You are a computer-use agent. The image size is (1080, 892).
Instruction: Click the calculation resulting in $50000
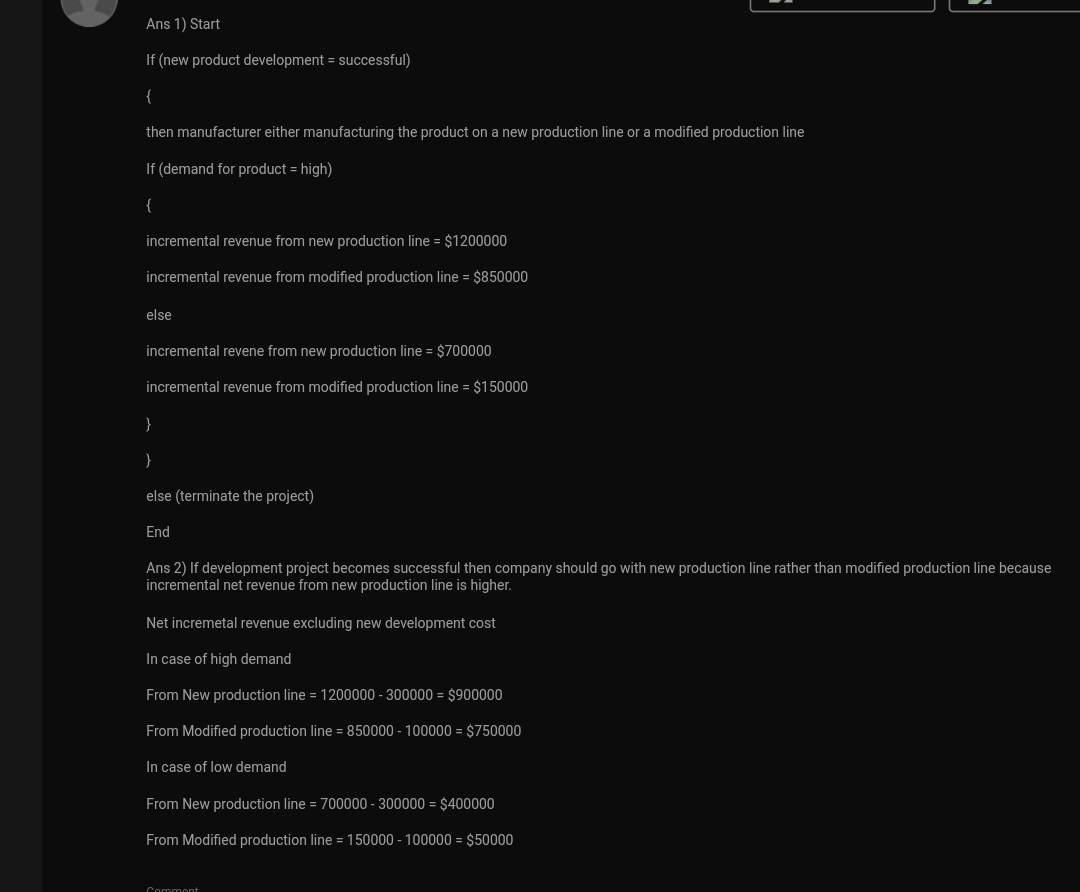click(329, 840)
